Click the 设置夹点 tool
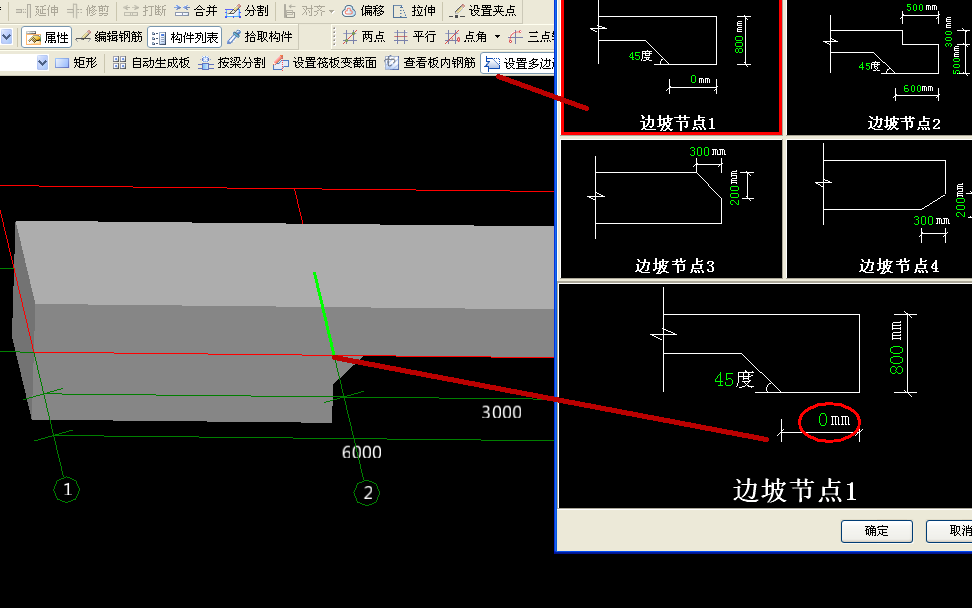Image resolution: width=972 pixels, height=608 pixels. click(x=483, y=11)
